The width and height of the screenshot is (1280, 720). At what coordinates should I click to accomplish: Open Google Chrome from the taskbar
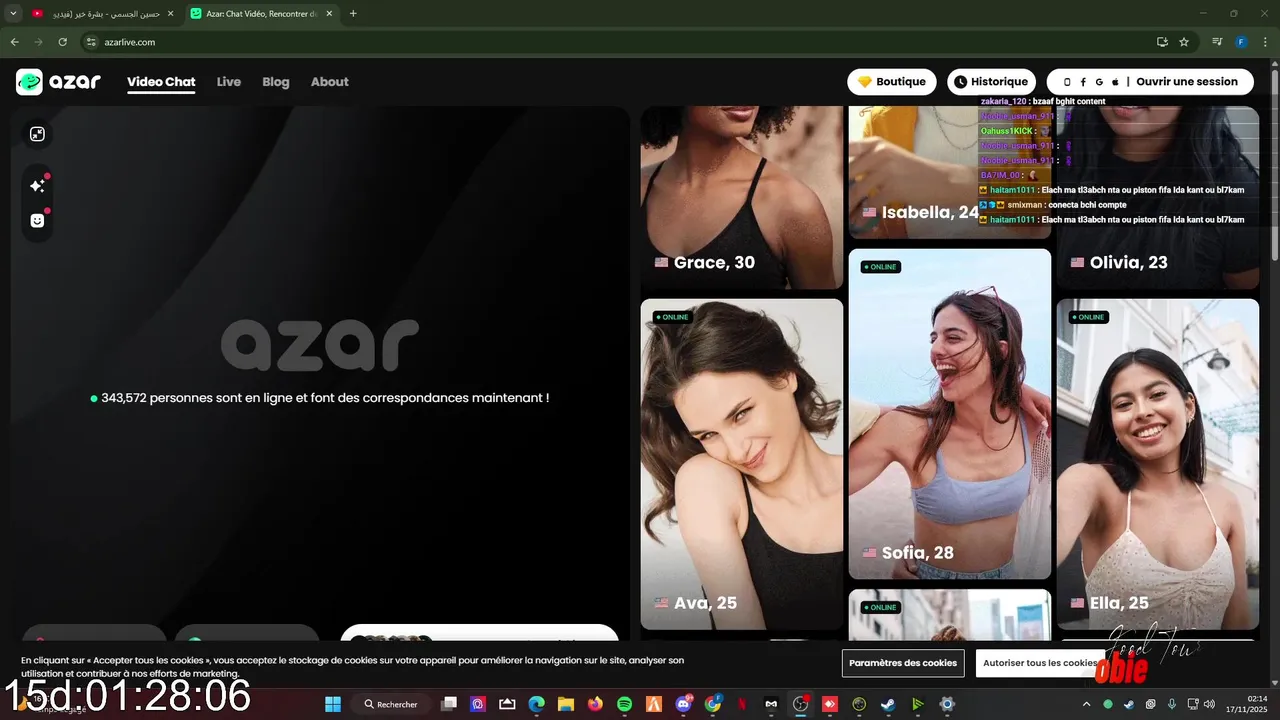(x=712, y=704)
